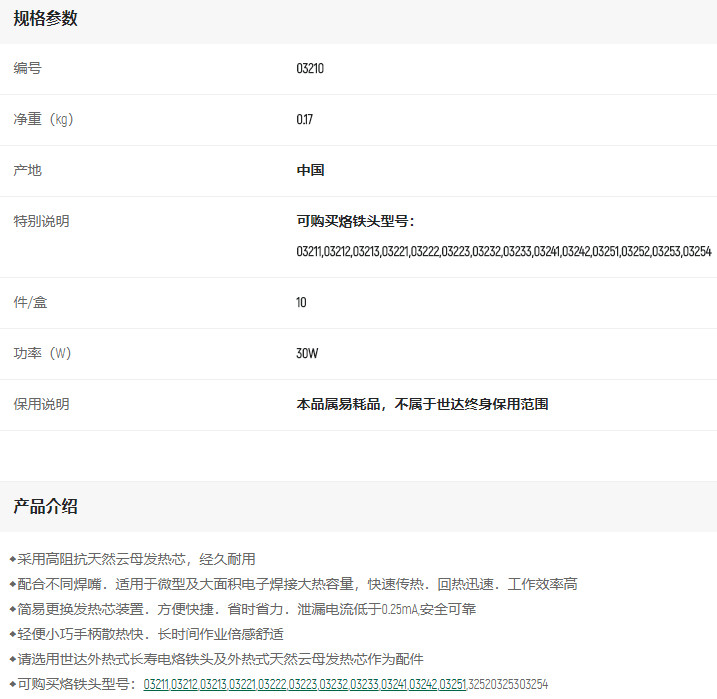This screenshot has width=717, height=699.
Task: Click the 本品属易耗品 warranty note text
Action: click(x=422, y=405)
